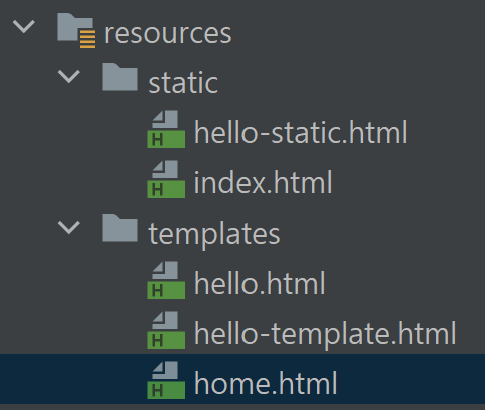Select the resources folder label
The image size is (485, 410).
[x=168, y=34]
